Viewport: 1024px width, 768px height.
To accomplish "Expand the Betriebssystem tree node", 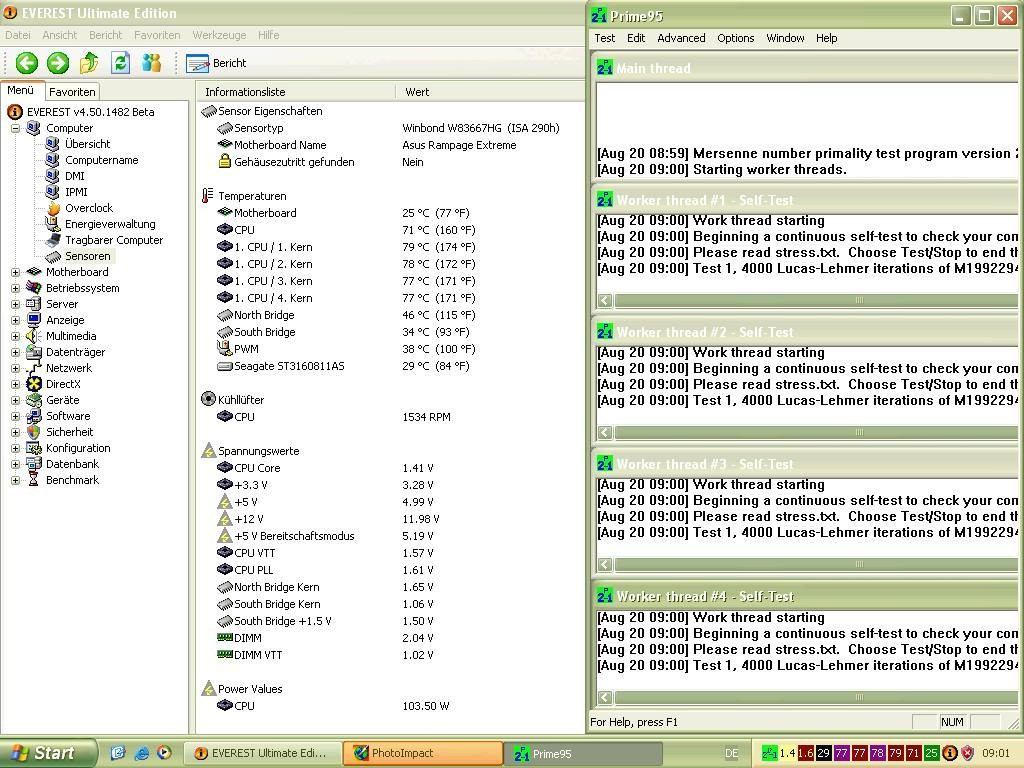I will [x=15, y=288].
